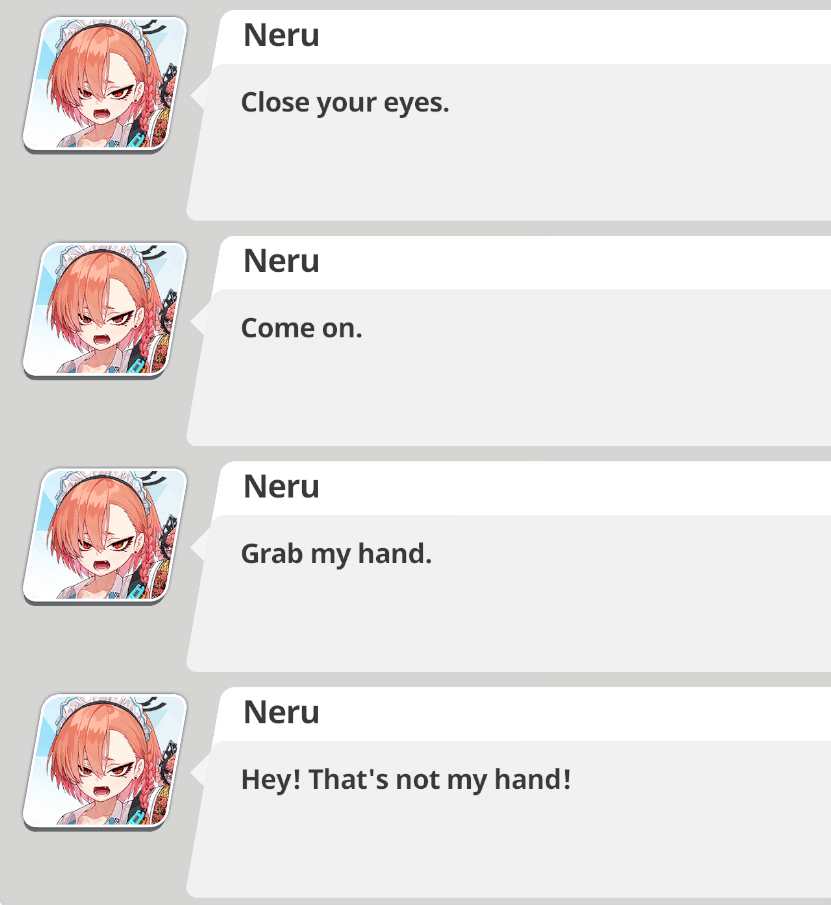Click the "Close your eyes." message text
The width and height of the screenshot is (831, 905).
click(345, 103)
